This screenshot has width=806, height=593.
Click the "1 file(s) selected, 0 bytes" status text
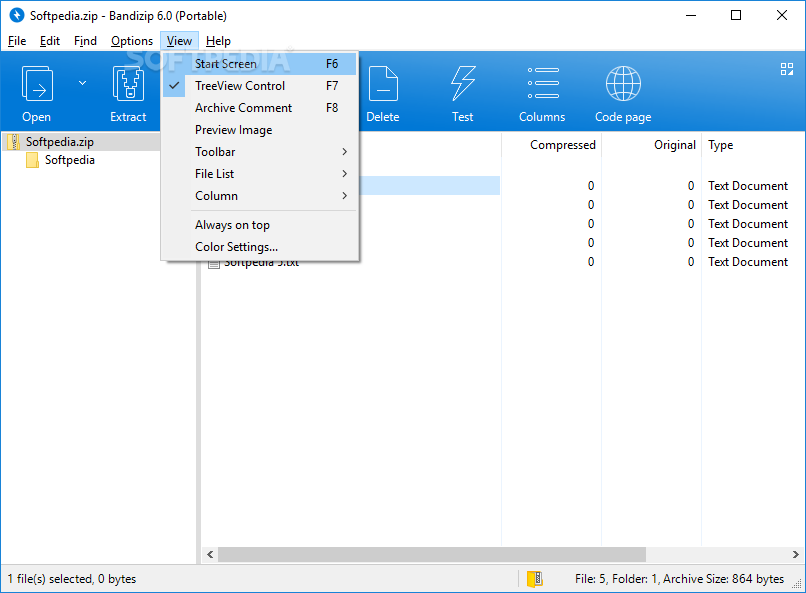tap(72, 579)
